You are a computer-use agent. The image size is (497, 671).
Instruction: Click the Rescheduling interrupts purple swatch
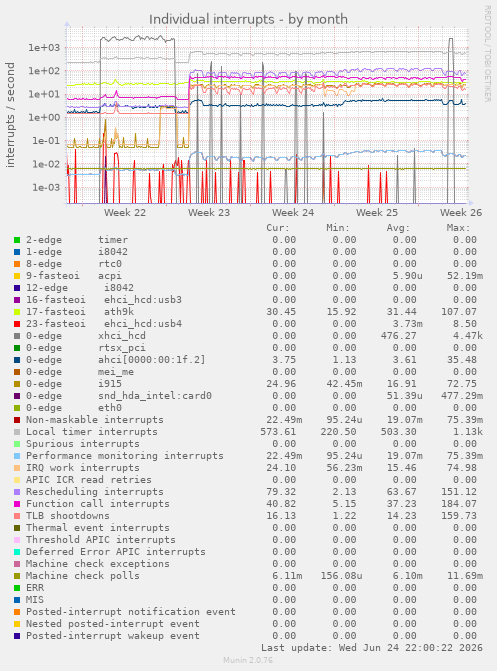[x=17, y=492]
